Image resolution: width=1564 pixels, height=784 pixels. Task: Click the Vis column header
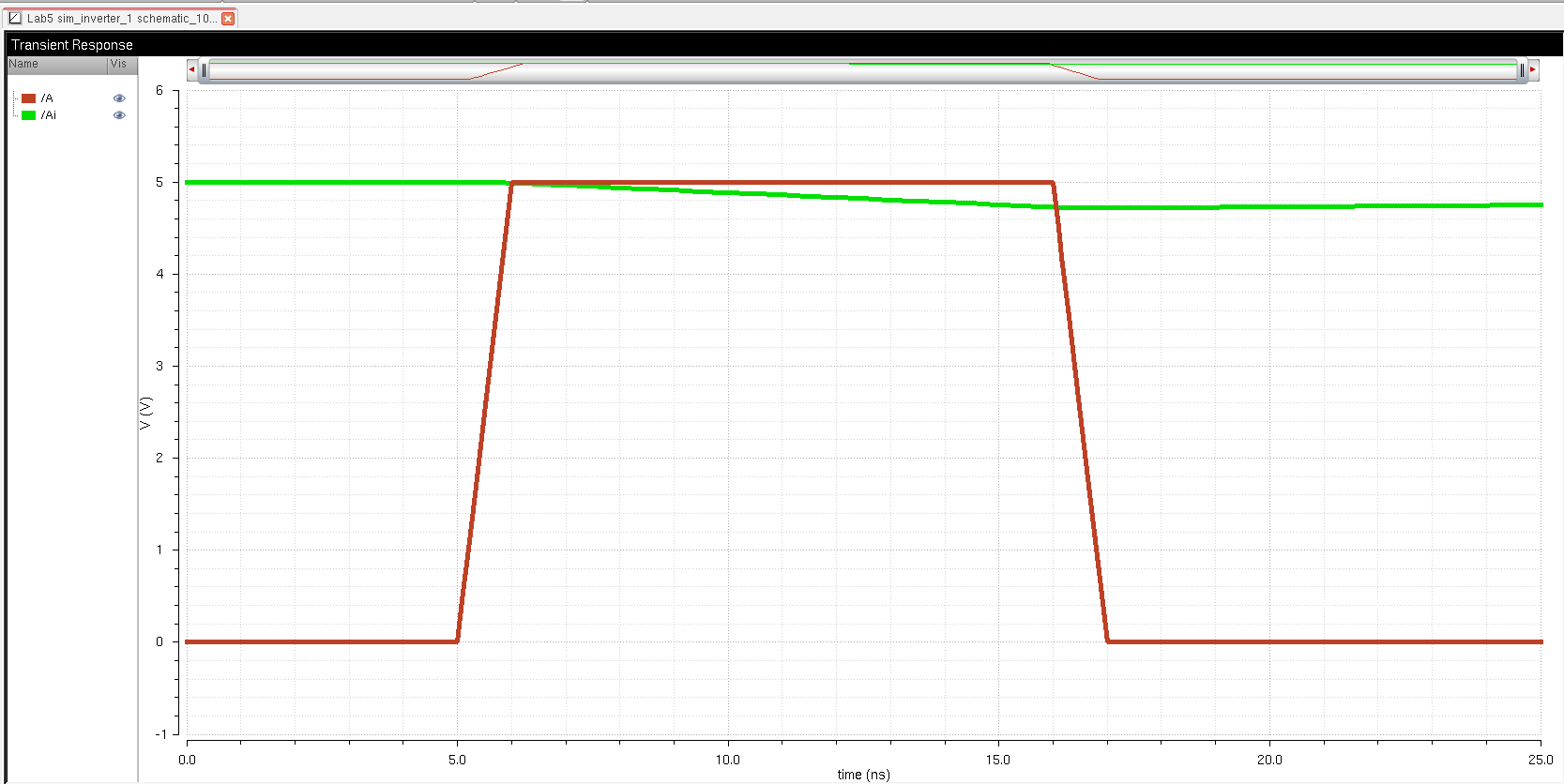pos(118,65)
